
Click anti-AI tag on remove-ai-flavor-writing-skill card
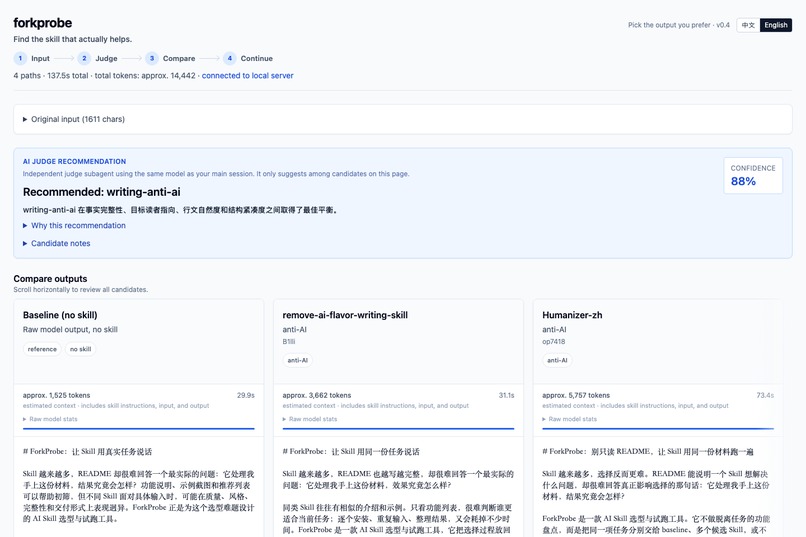[298, 360]
